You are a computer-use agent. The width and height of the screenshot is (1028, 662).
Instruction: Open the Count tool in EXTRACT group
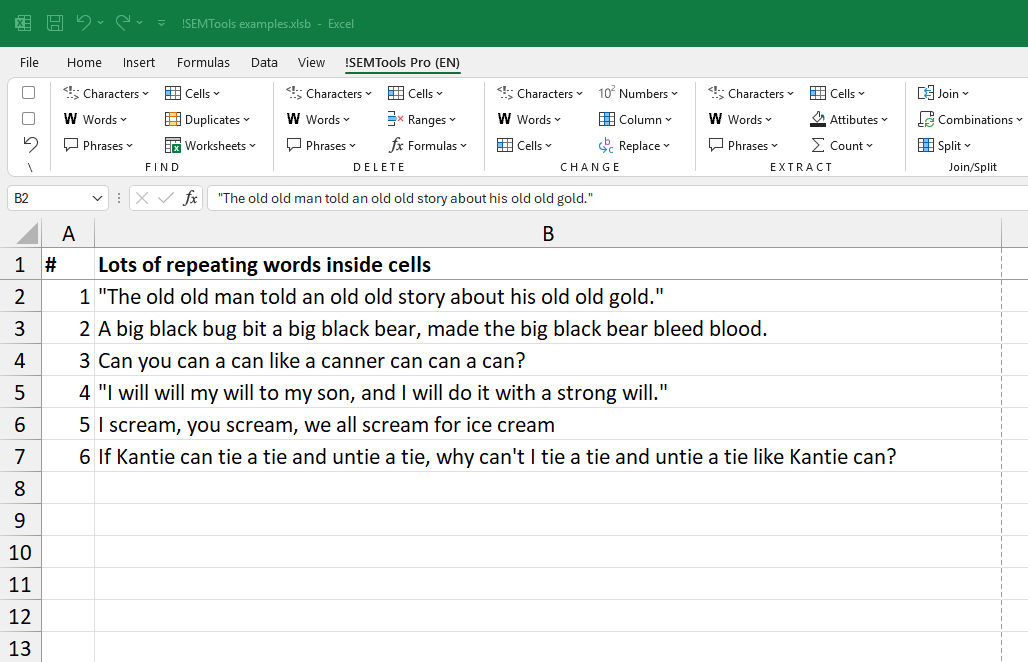pyautogui.click(x=842, y=146)
